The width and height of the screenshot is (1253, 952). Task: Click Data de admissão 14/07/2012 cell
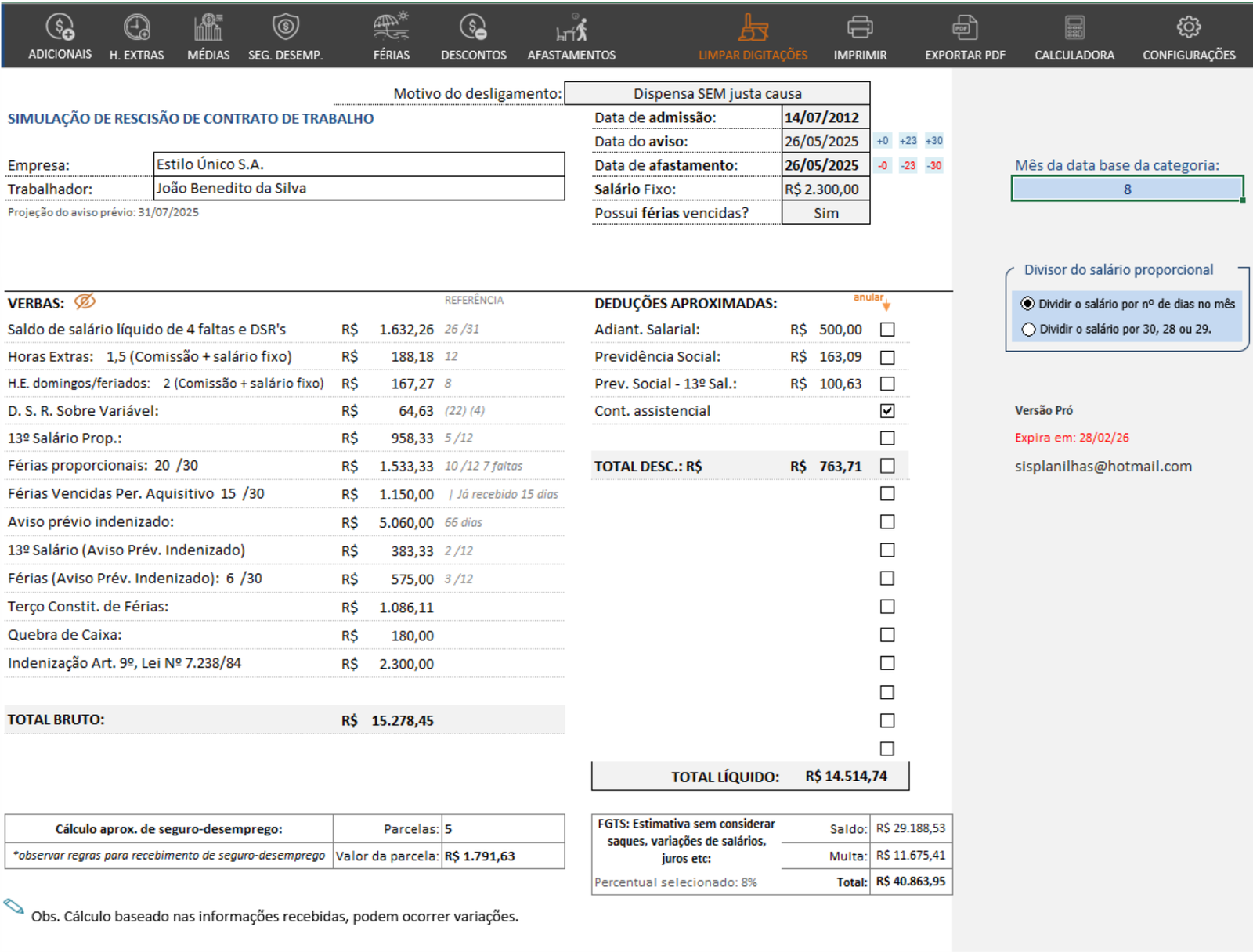point(825,117)
